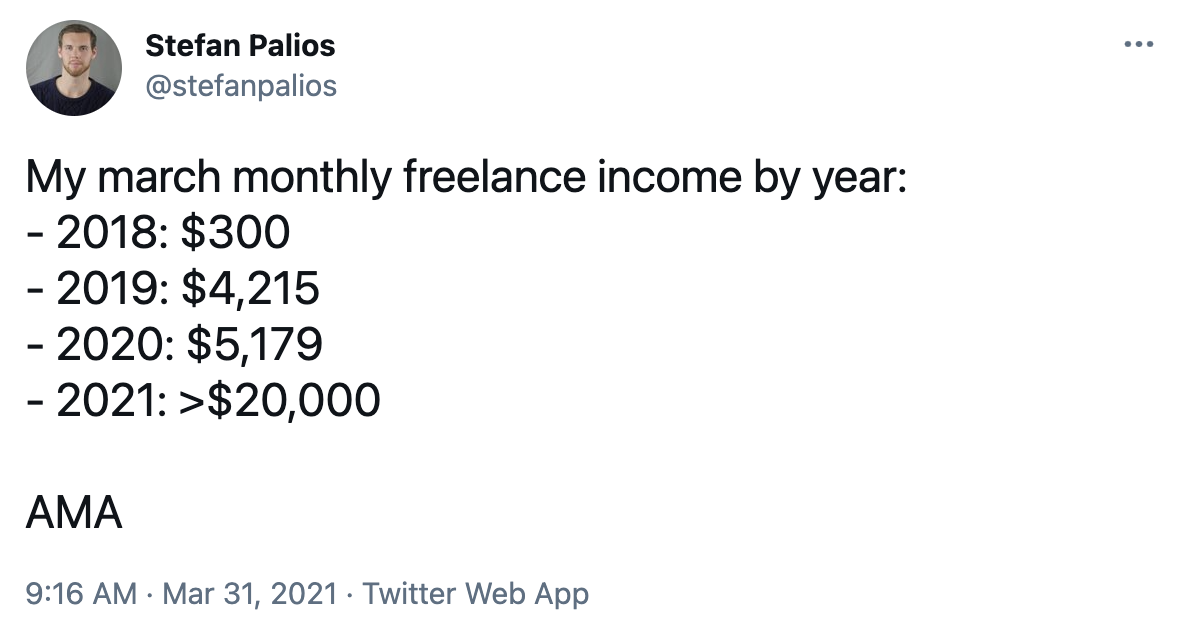Click the year 2018 in the list
This screenshot has height=628, width=1186.
(x=108, y=232)
